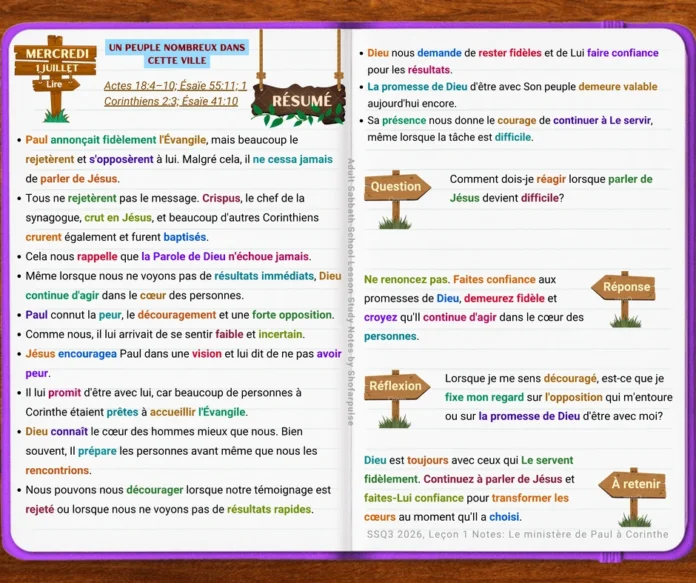The height and width of the screenshot is (583, 696).
Task: Click the purple elastic band on notebook
Action: click(611, 557)
